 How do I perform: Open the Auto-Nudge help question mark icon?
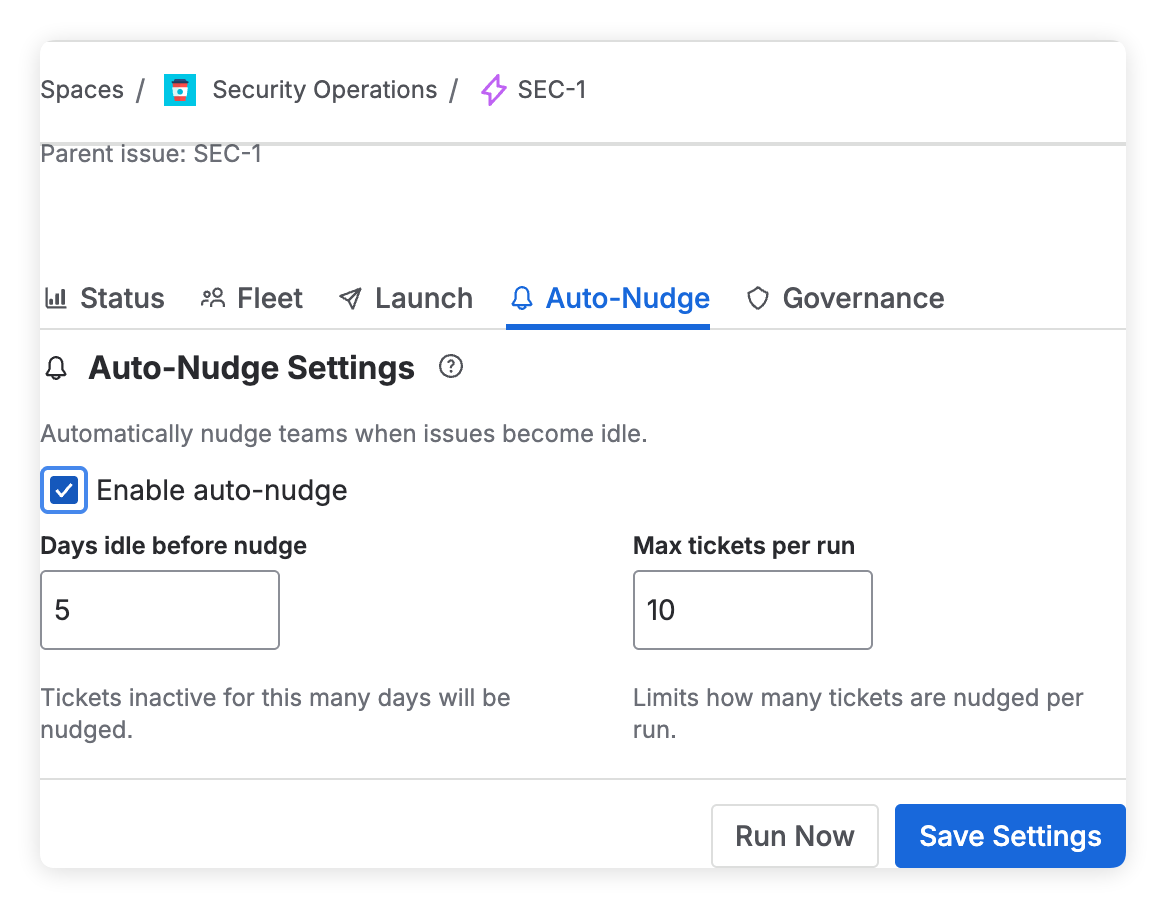tap(451, 367)
